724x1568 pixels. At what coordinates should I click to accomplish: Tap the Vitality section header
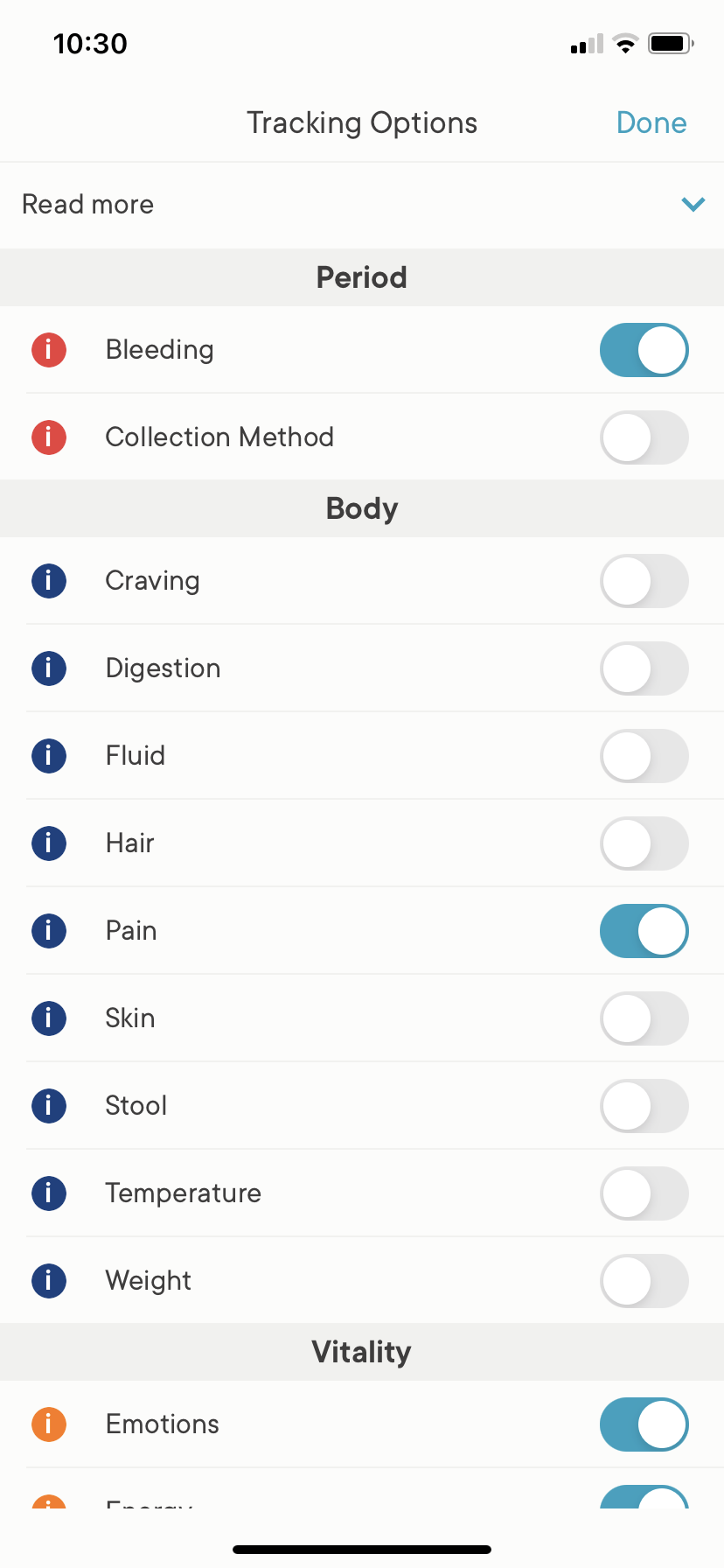click(362, 1352)
